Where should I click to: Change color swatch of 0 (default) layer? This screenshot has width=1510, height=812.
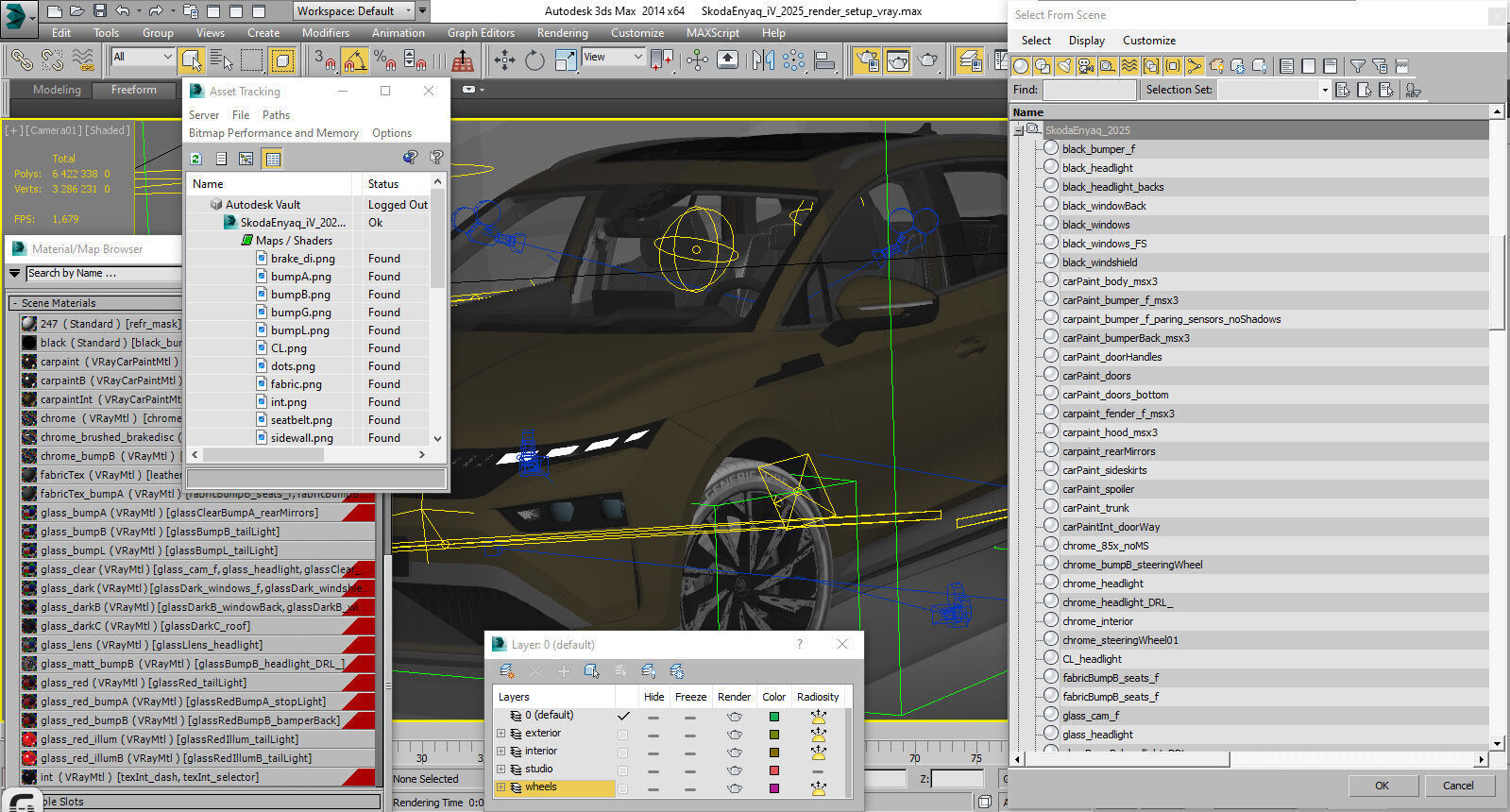[x=774, y=717]
